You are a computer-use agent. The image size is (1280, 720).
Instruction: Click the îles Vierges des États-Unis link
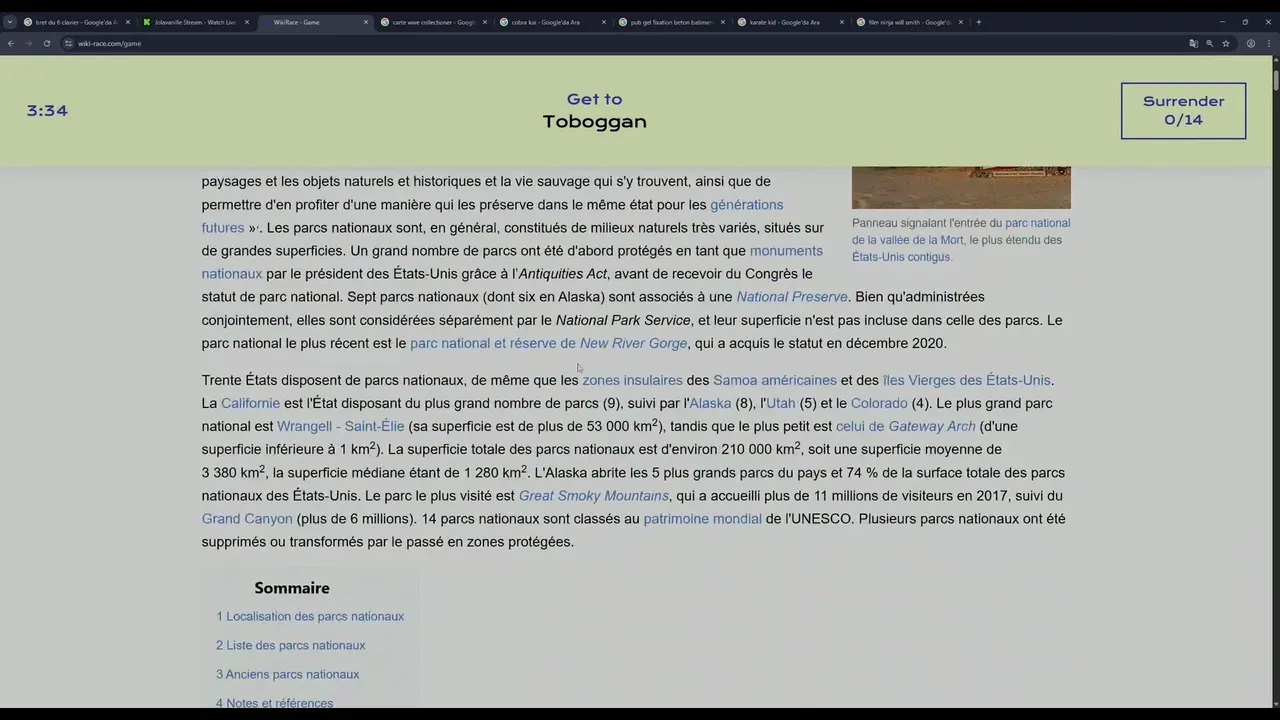pos(967,380)
